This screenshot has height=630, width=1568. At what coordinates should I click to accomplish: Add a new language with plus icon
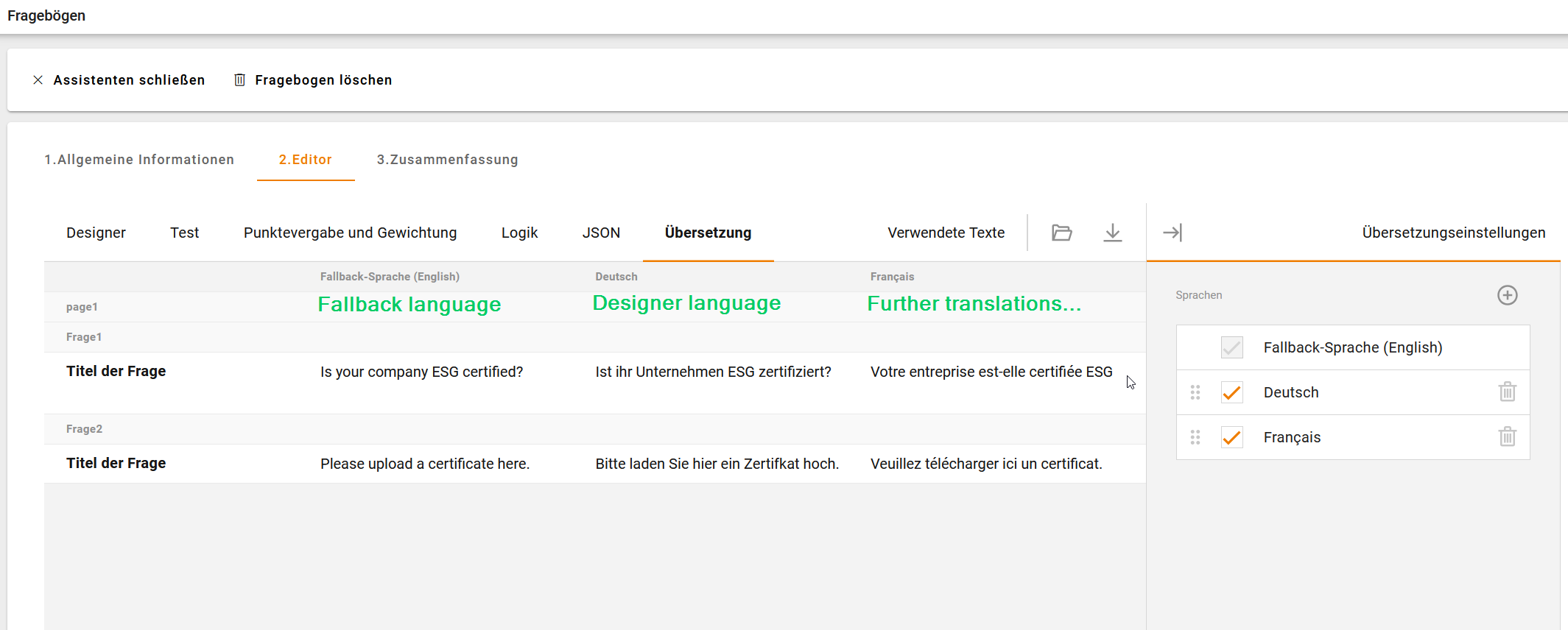coord(1507,295)
